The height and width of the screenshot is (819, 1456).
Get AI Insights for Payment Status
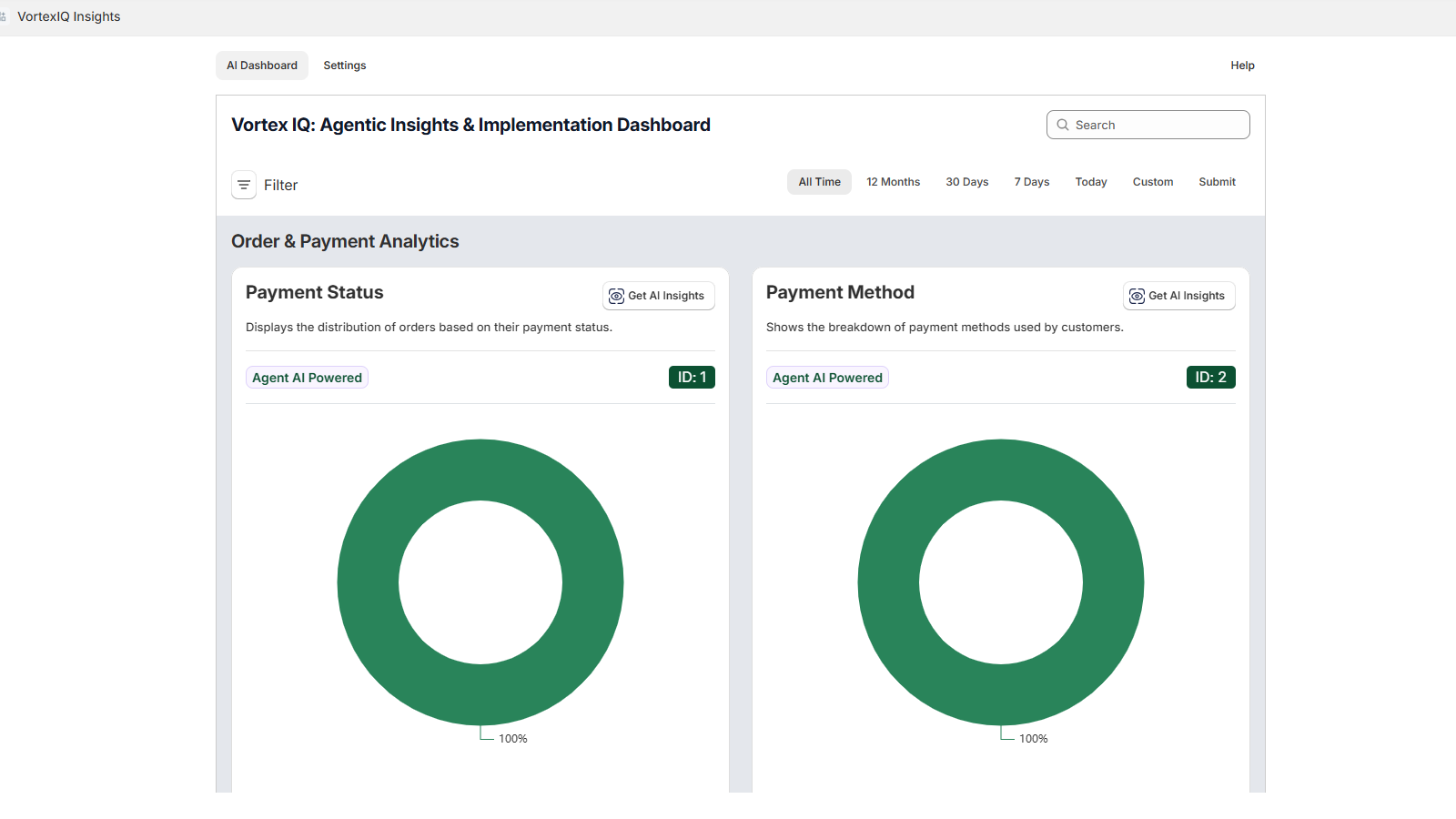point(658,295)
